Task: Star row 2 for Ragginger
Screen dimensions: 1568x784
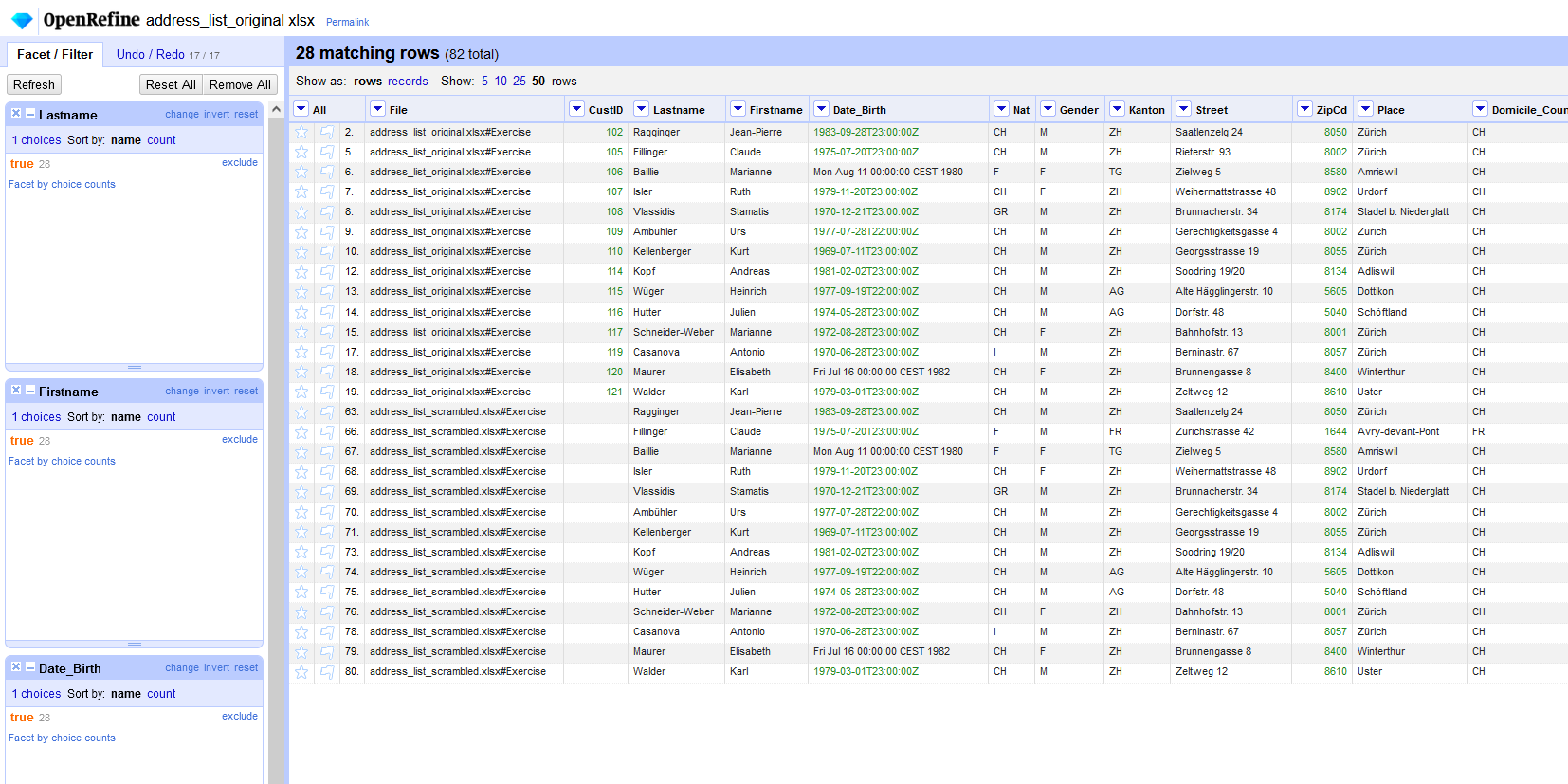Action: tap(301, 133)
